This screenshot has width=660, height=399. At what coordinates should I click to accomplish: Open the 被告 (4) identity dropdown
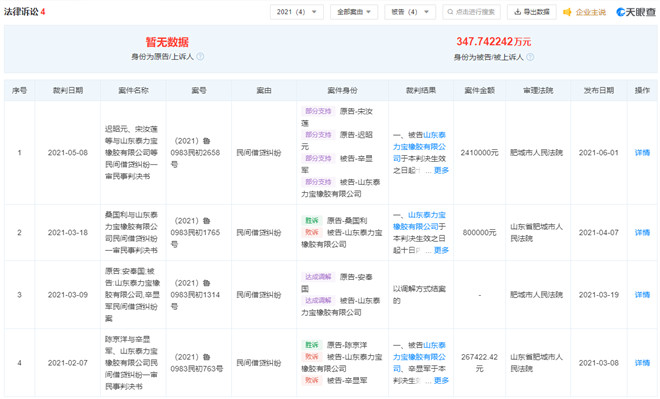coord(410,12)
